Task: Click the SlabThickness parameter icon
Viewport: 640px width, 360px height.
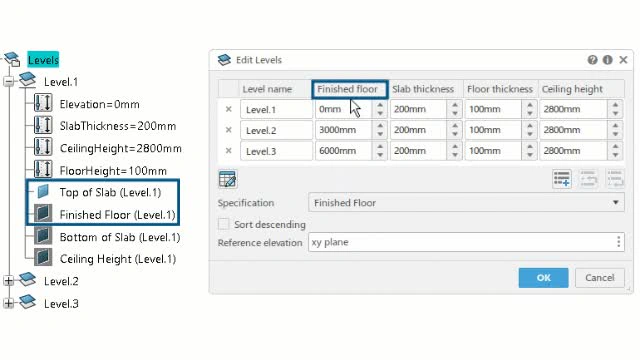Action: click(43, 124)
